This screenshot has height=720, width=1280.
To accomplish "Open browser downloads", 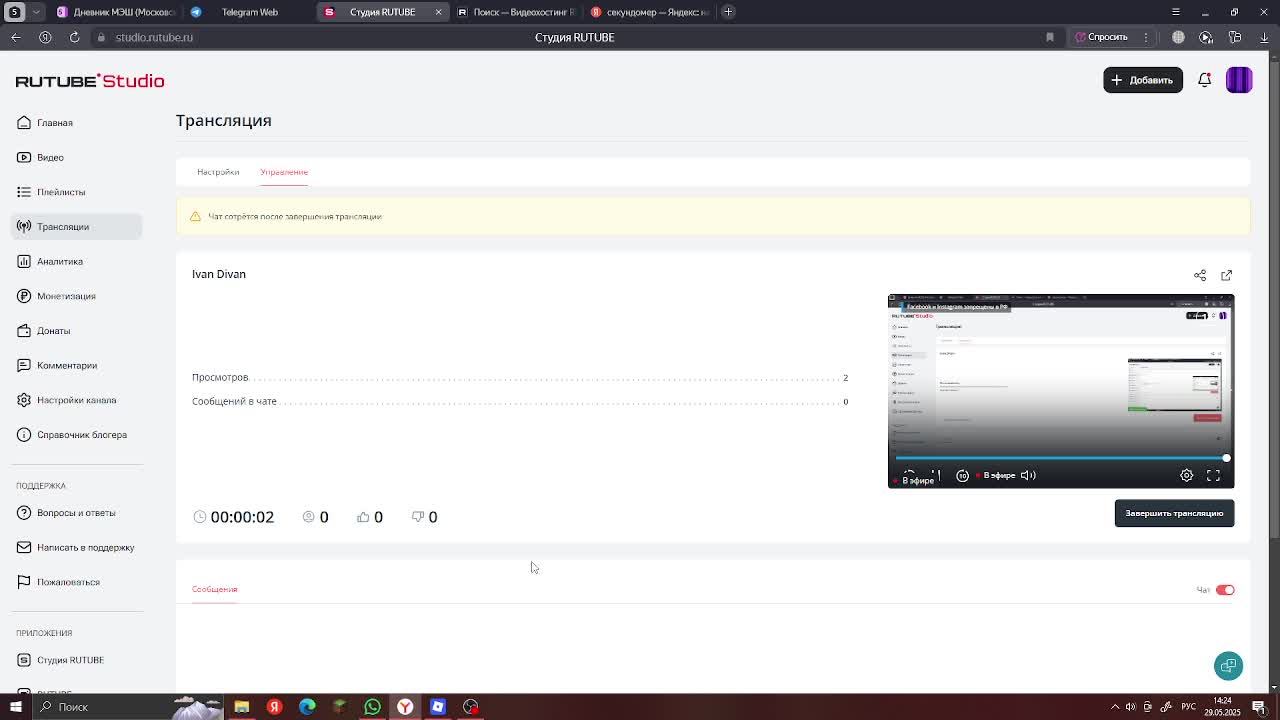I will coord(1264,37).
